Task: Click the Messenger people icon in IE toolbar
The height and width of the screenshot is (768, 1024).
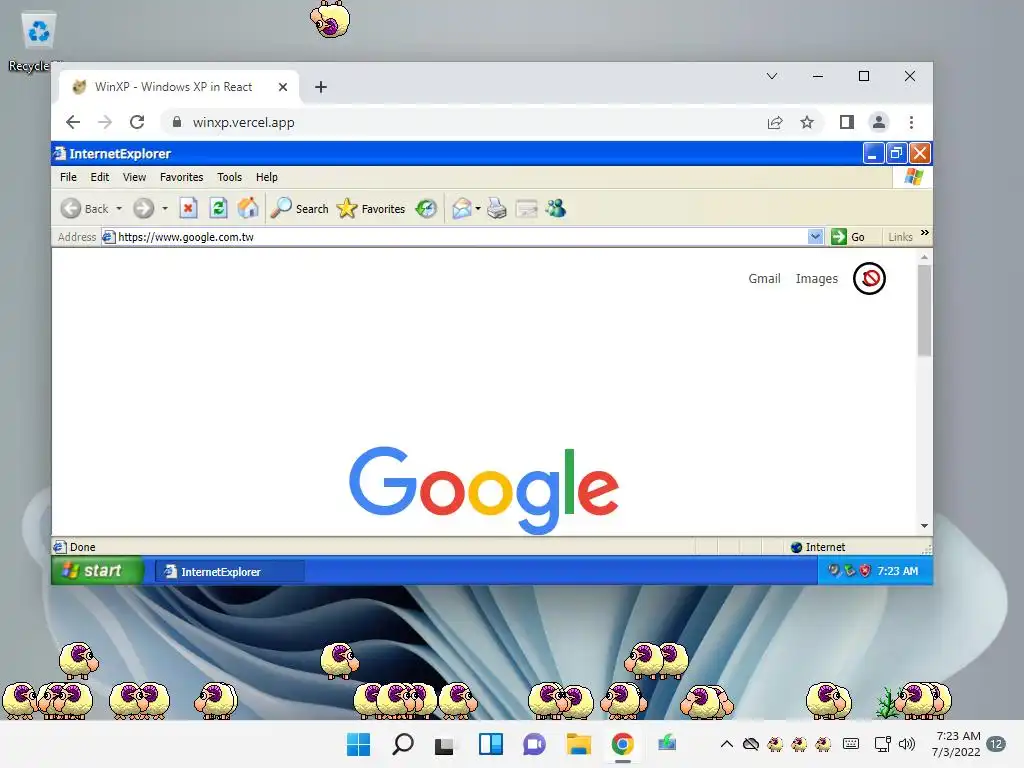Action: 556,208
